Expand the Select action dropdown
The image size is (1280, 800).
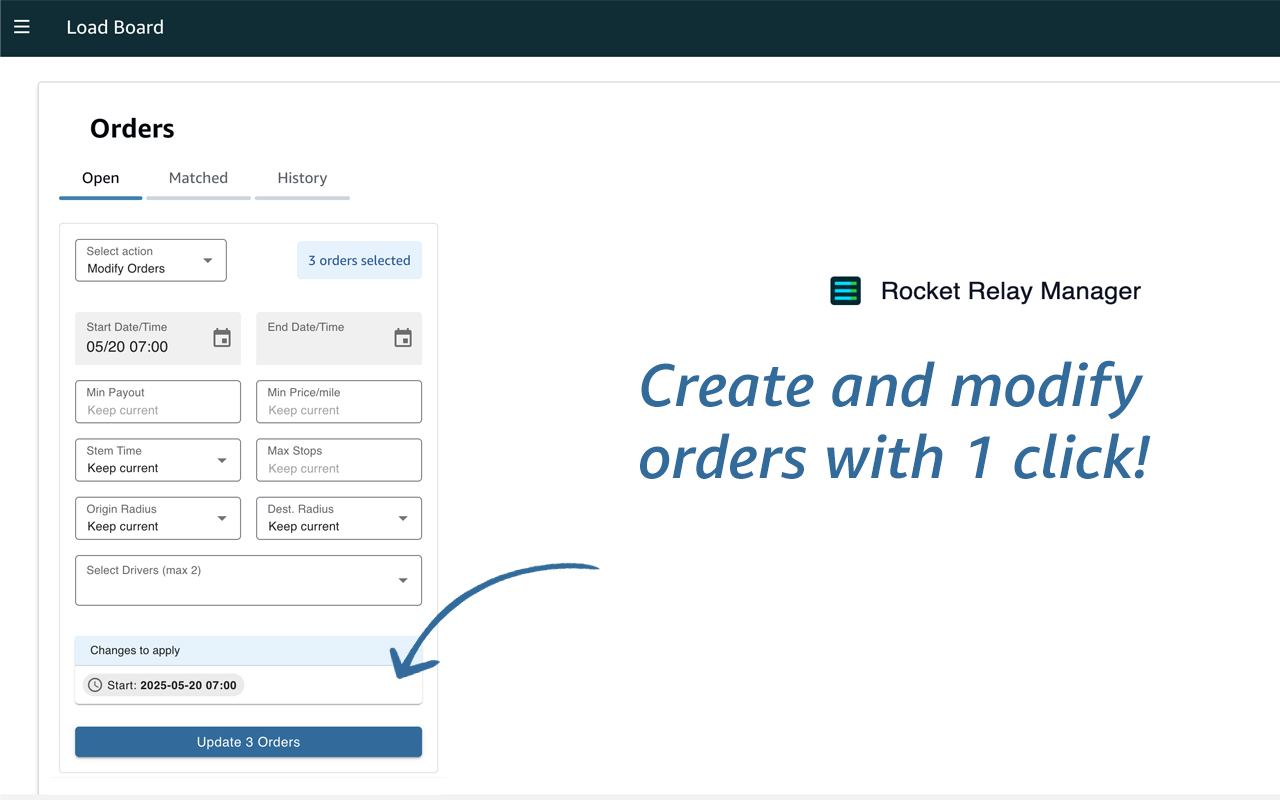coord(151,260)
